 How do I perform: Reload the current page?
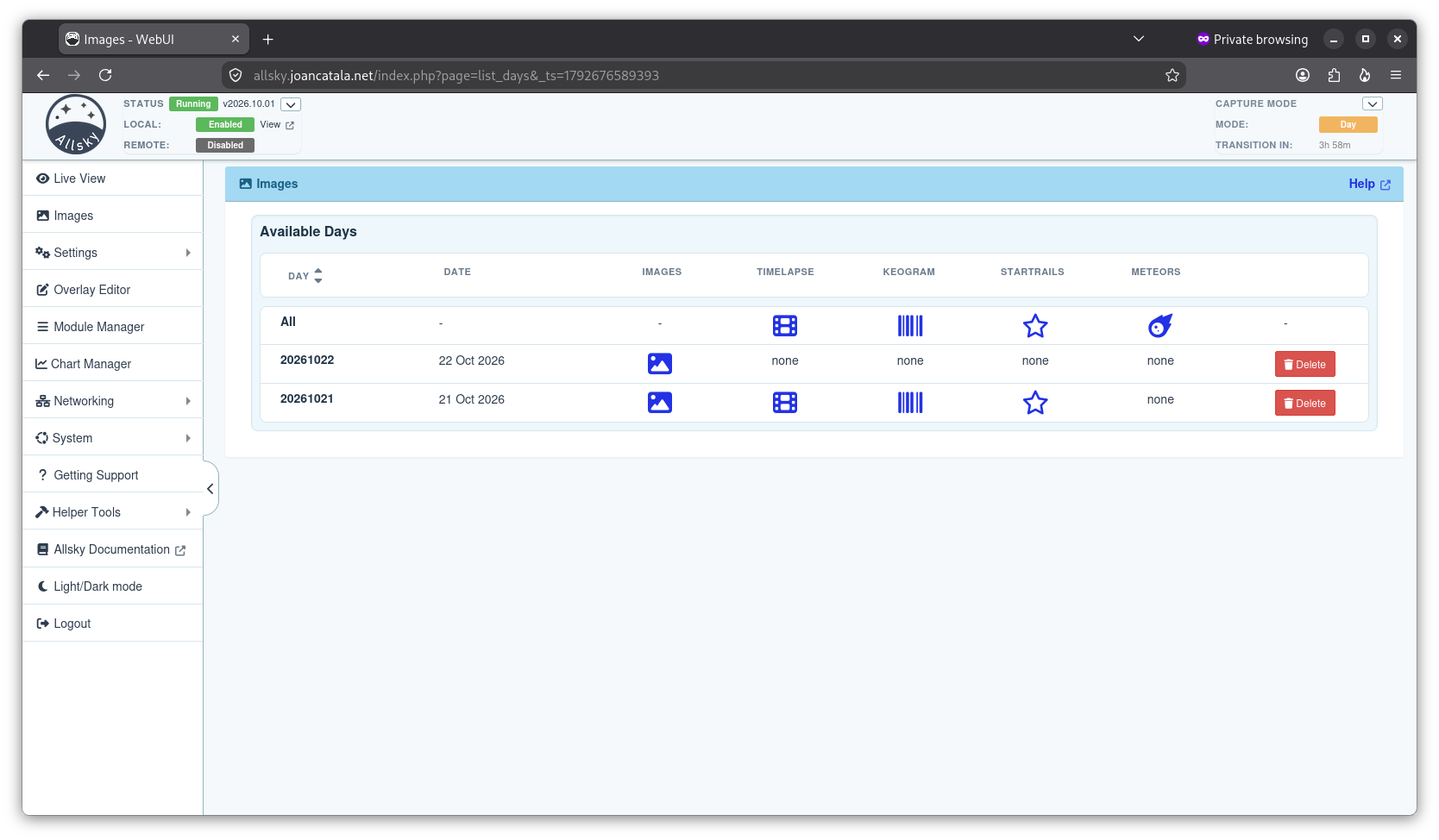coord(105,76)
